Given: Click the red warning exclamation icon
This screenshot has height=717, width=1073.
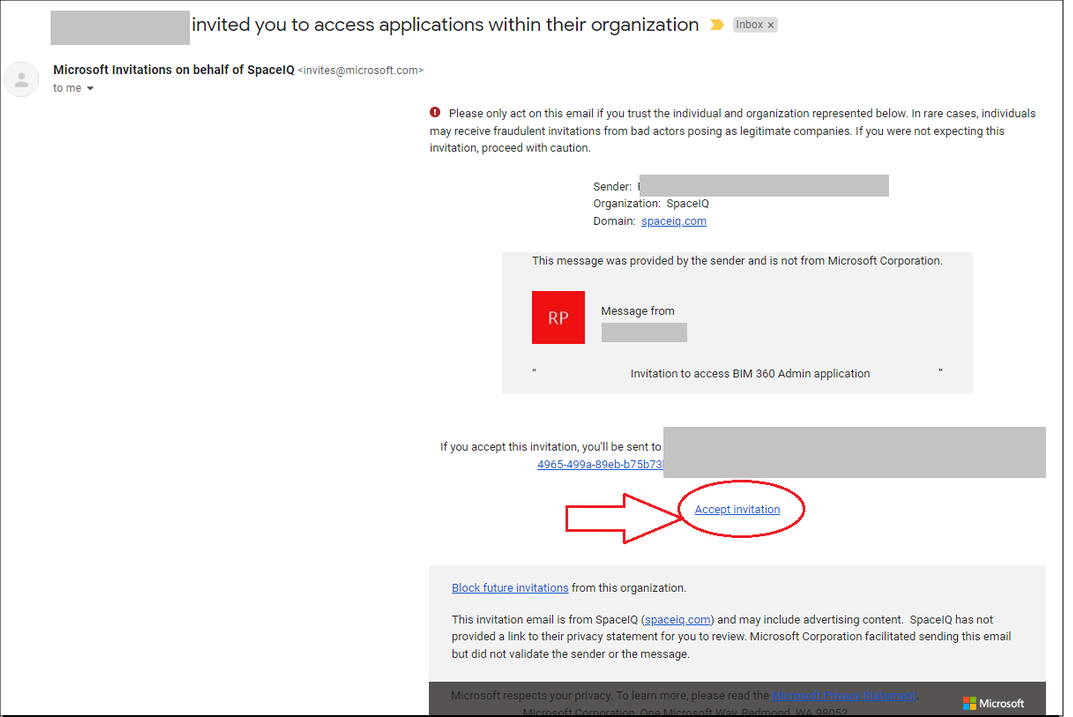Looking at the screenshot, I should (x=435, y=113).
